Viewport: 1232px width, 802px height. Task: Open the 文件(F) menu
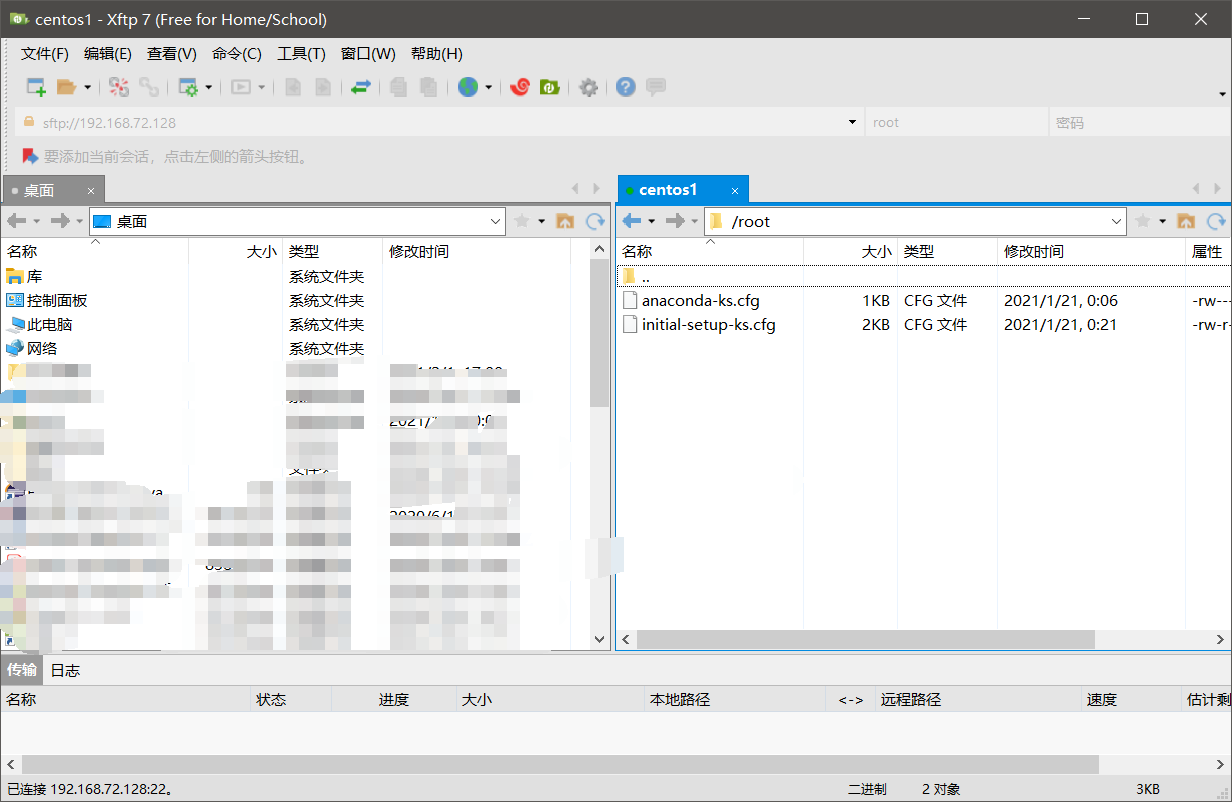[x=43, y=53]
